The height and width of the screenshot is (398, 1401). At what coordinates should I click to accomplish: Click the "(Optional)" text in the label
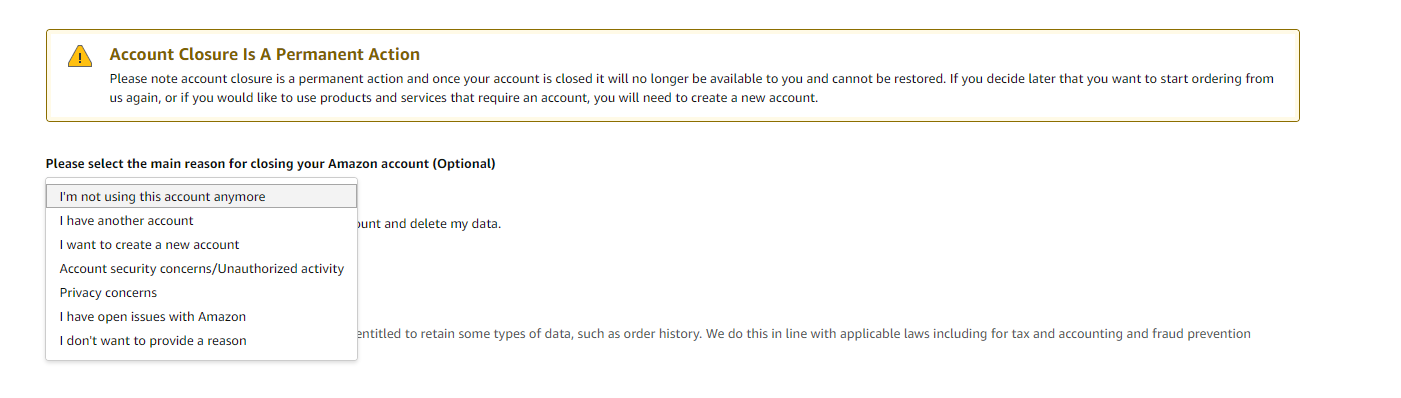coord(463,163)
